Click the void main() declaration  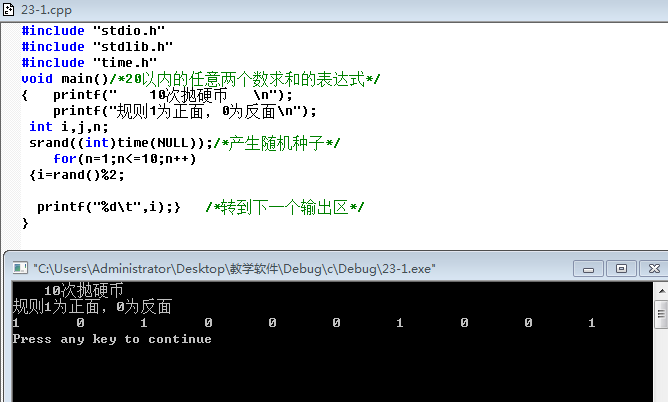pos(65,79)
